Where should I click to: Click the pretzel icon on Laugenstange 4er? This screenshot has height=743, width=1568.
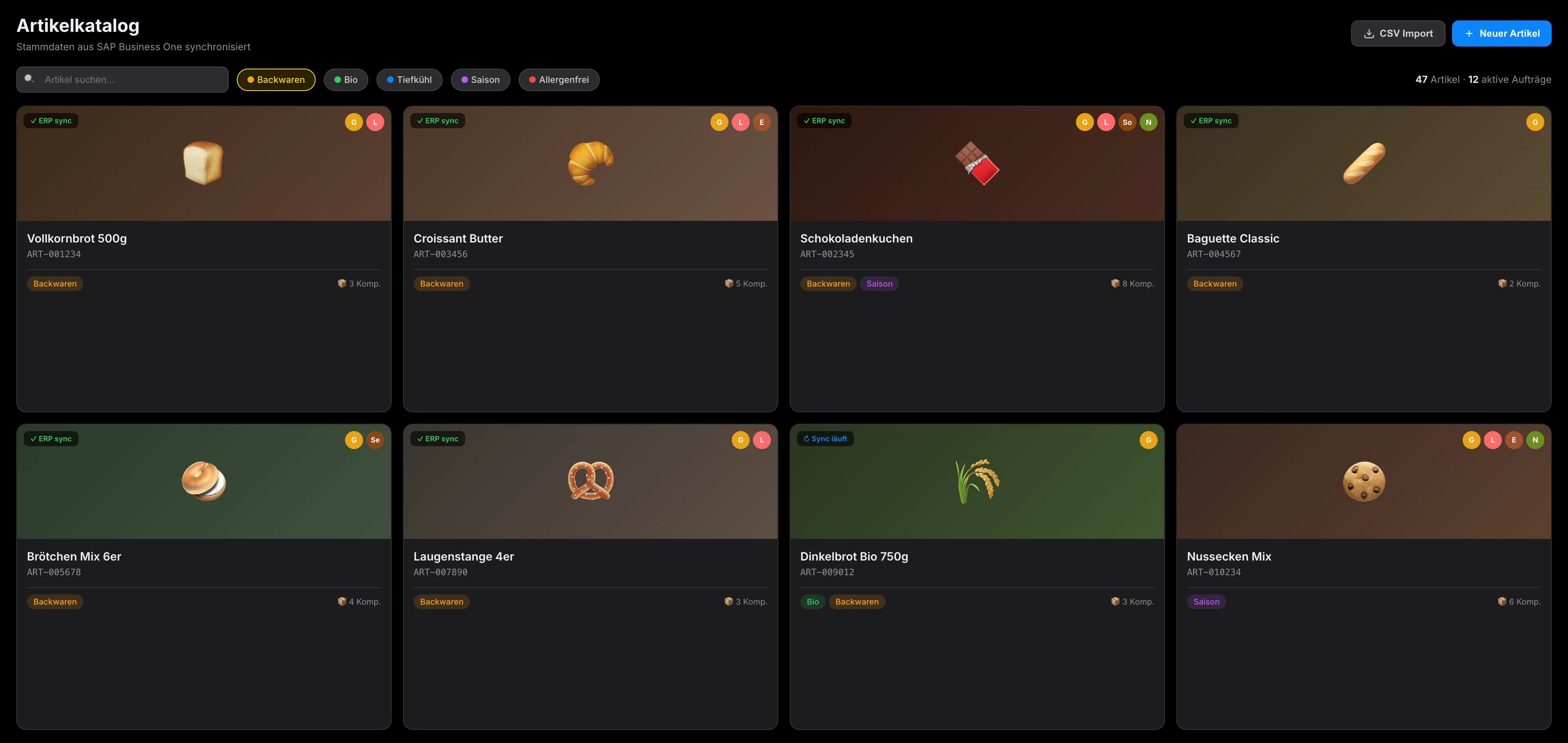pos(590,481)
